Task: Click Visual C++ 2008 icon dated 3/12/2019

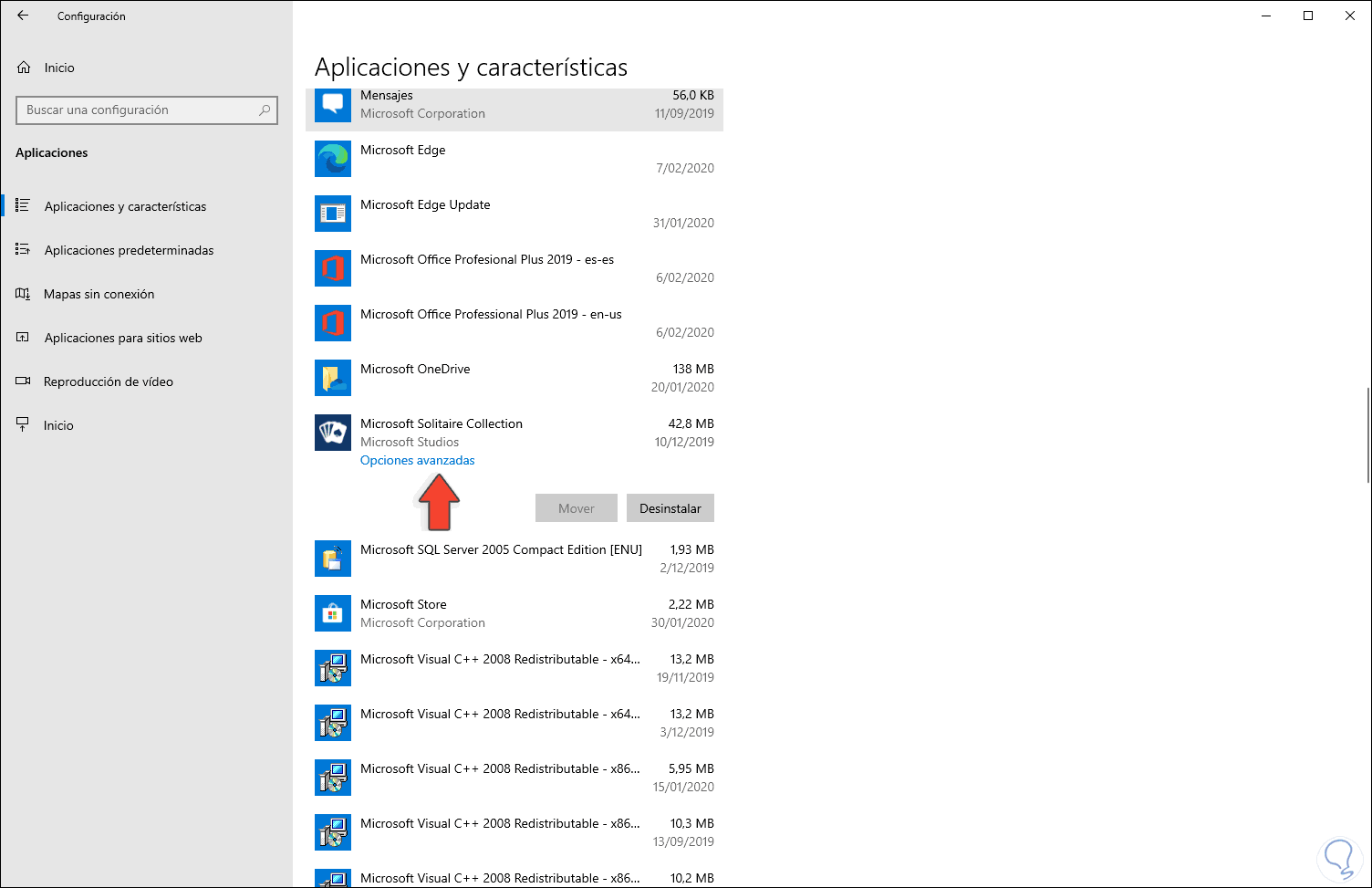Action: click(333, 723)
